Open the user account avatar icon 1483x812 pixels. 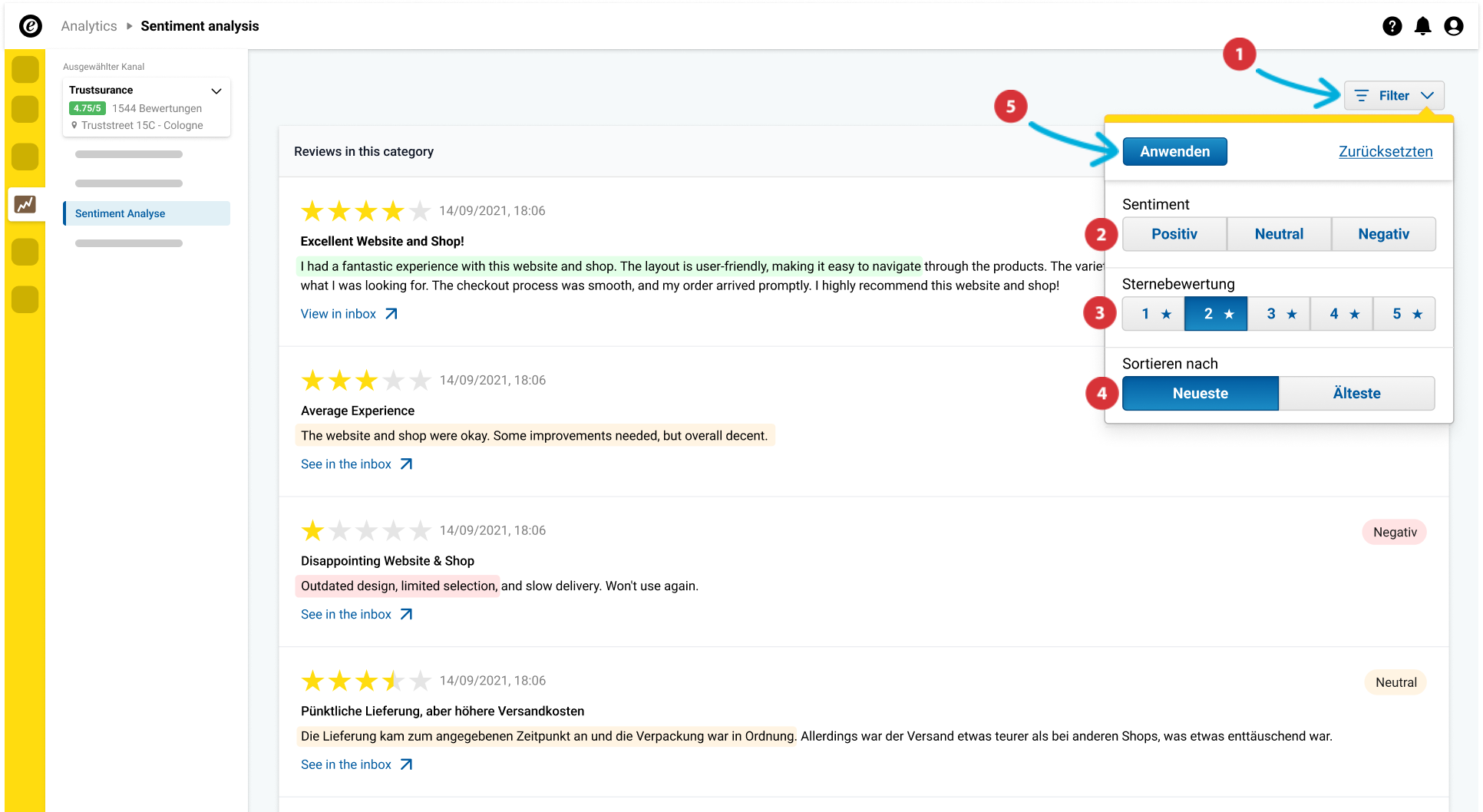1453,26
